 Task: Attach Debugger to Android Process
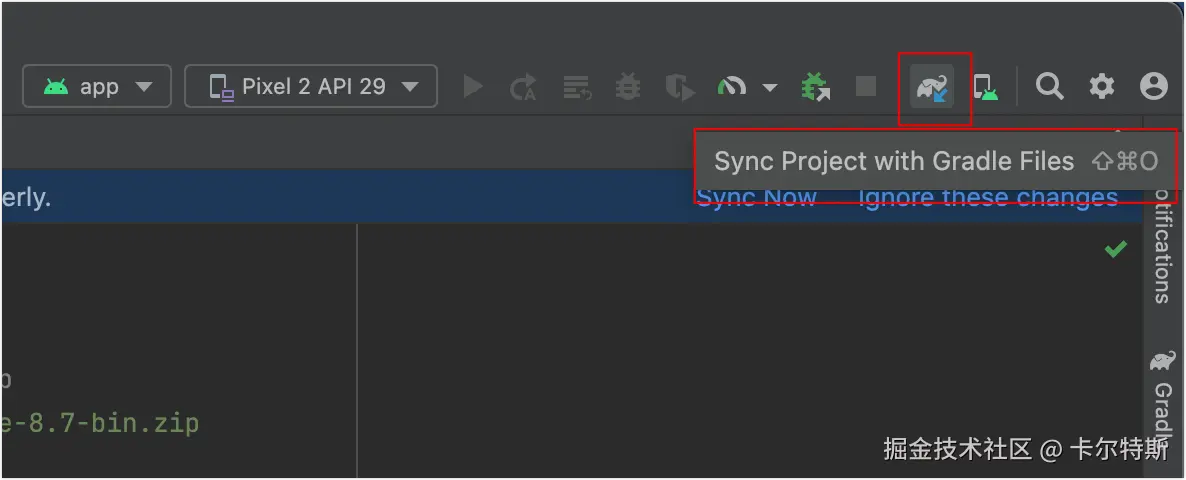click(816, 87)
